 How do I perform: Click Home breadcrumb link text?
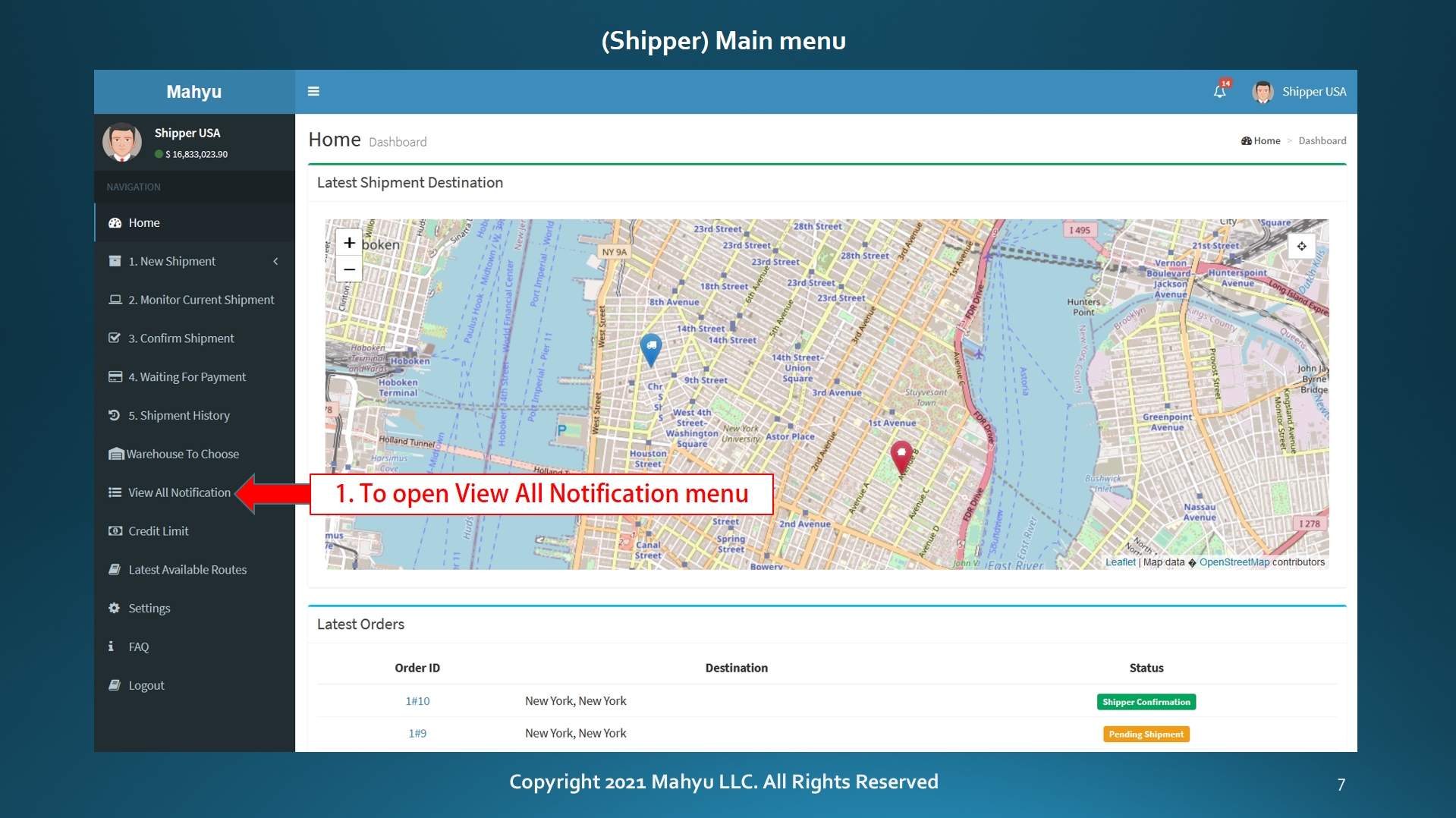1266,140
